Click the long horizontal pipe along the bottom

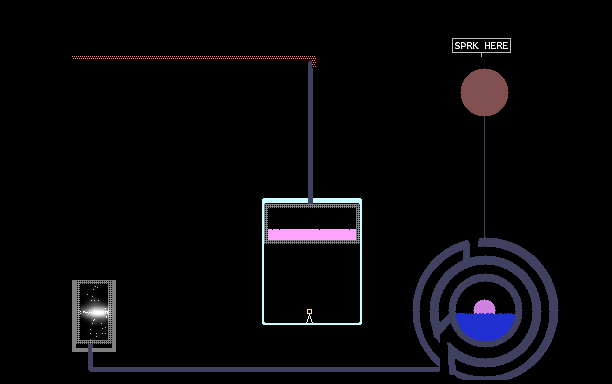[264, 369]
